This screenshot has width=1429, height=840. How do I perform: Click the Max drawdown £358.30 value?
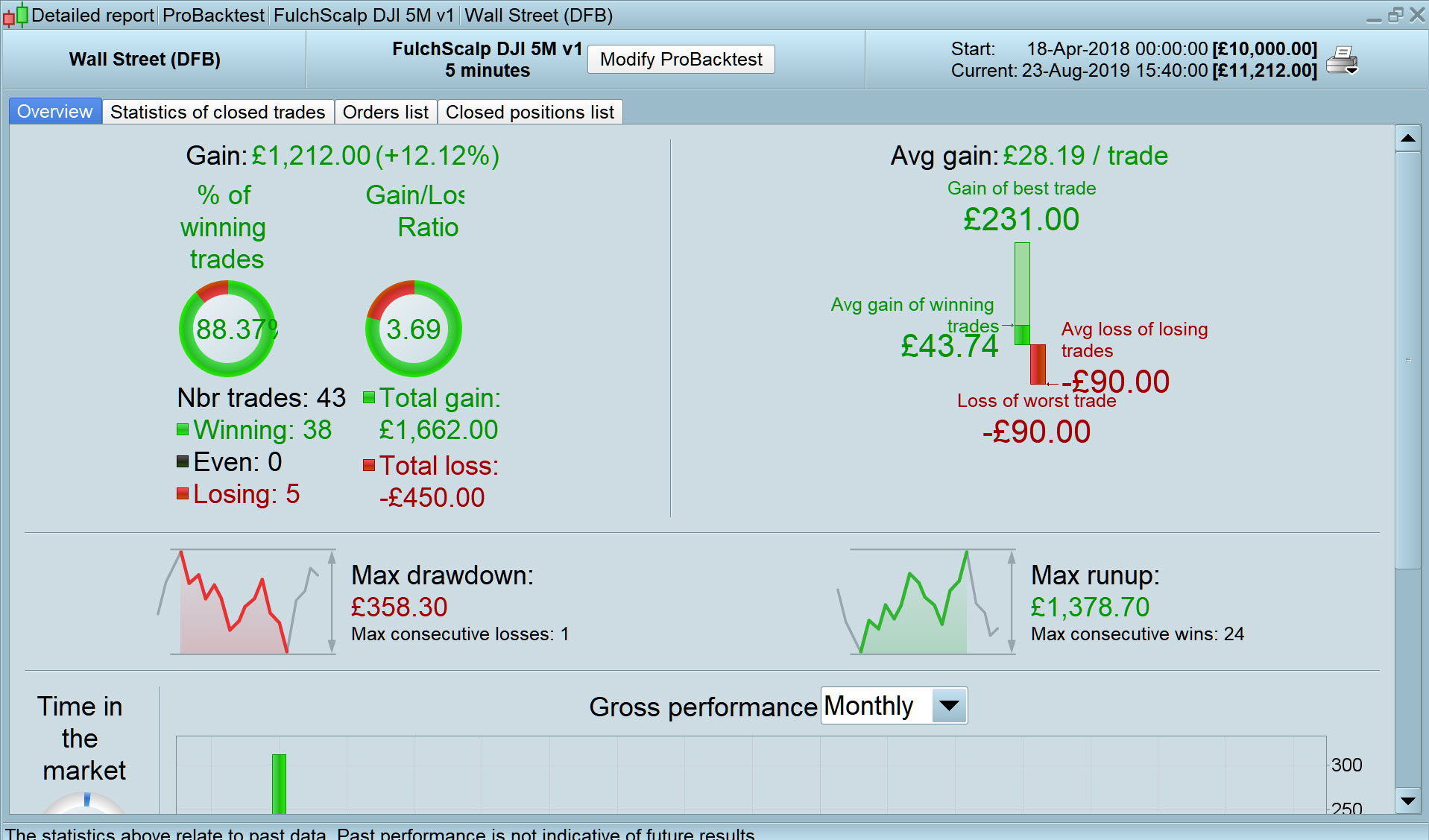pos(400,607)
